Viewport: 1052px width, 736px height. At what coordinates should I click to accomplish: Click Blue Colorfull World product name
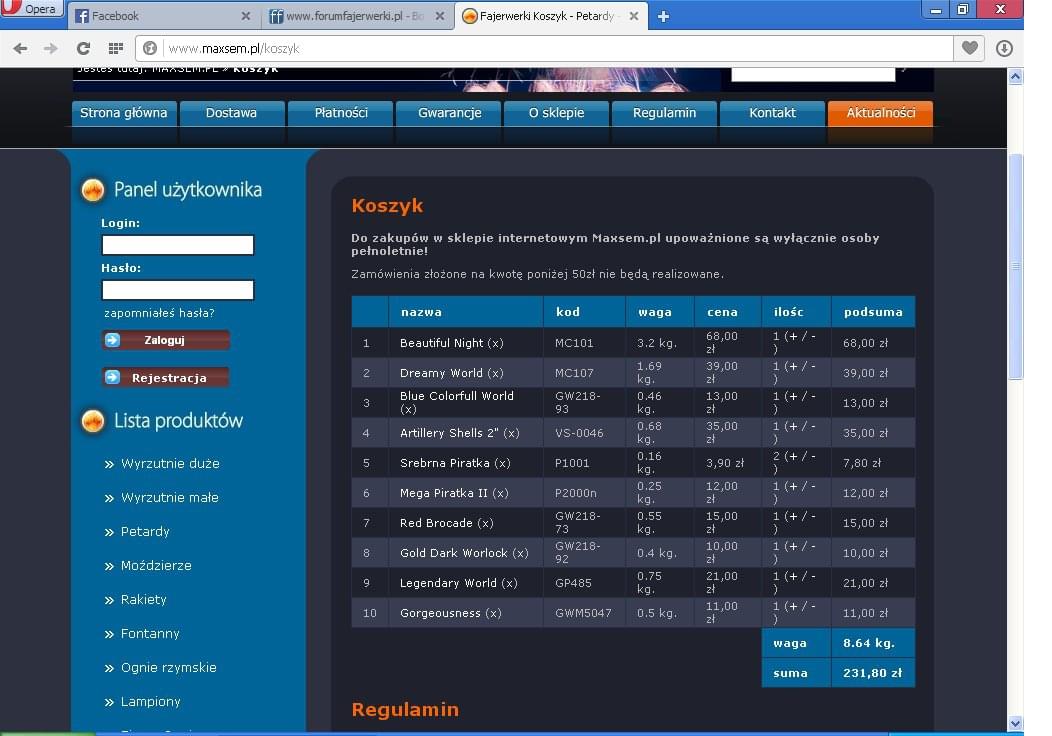pyautogui.click(x=456, y=396)
